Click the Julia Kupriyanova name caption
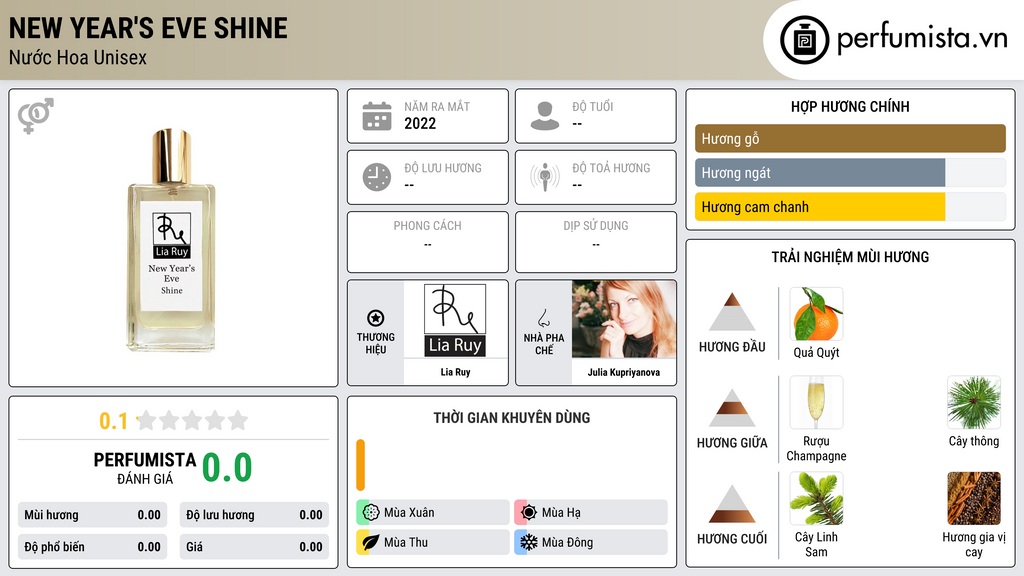Screen dimensions: 1024x576 (624, 372)
